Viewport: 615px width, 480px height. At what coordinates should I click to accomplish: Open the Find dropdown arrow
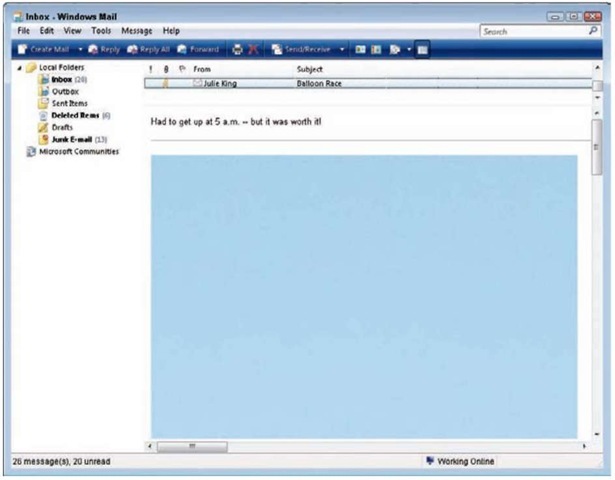point(409,49)
